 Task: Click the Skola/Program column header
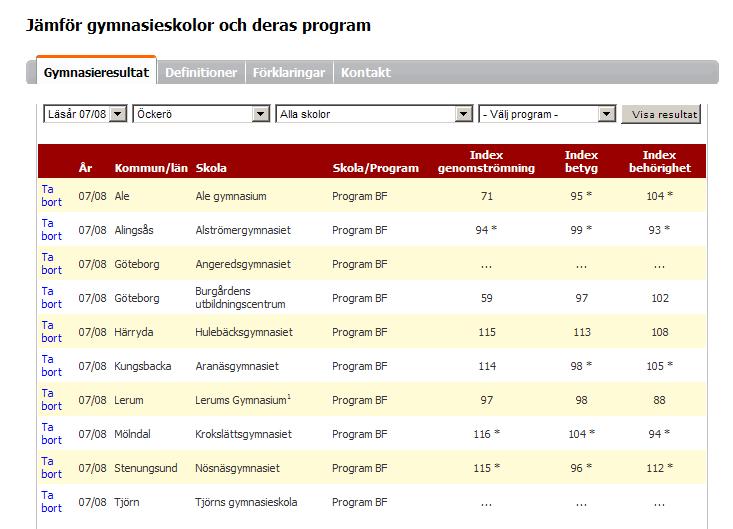point(375,168)
